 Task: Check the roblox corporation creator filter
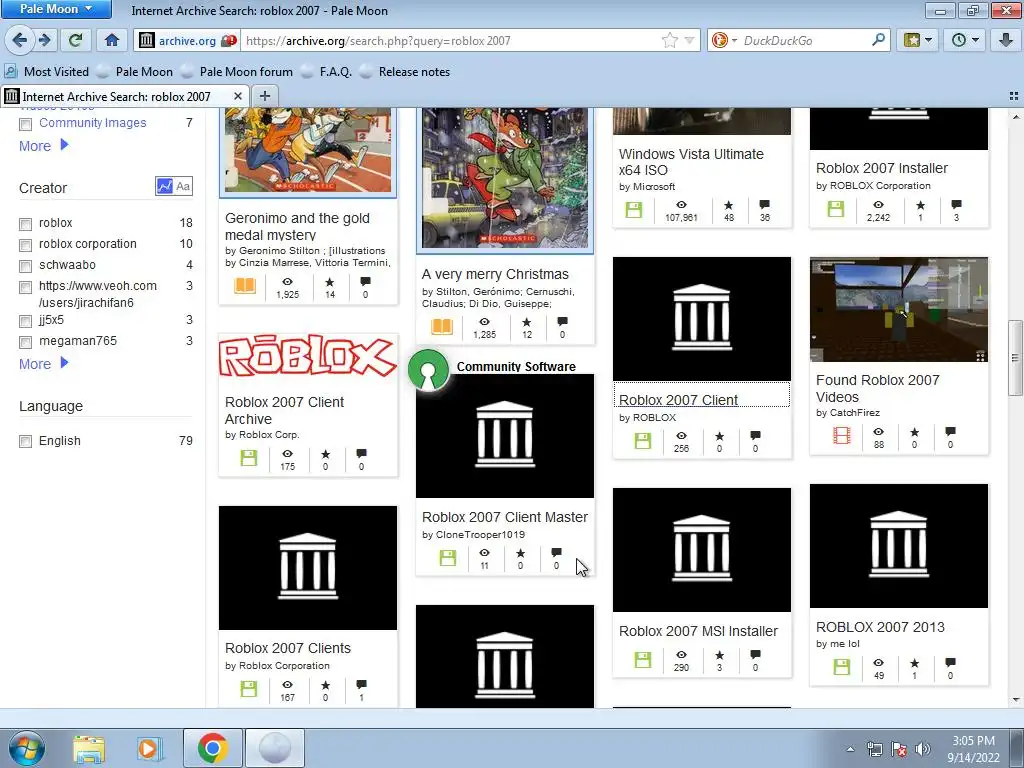coord(25,245)
